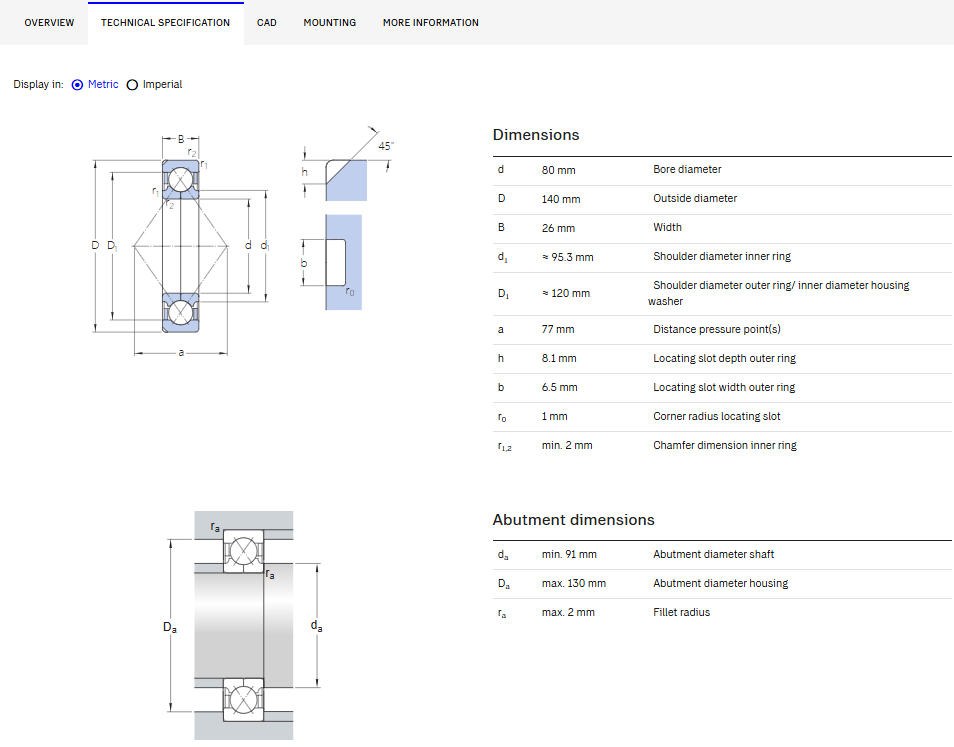Switch to the CAD tab
954x747 pixels.
coord(266,23)
